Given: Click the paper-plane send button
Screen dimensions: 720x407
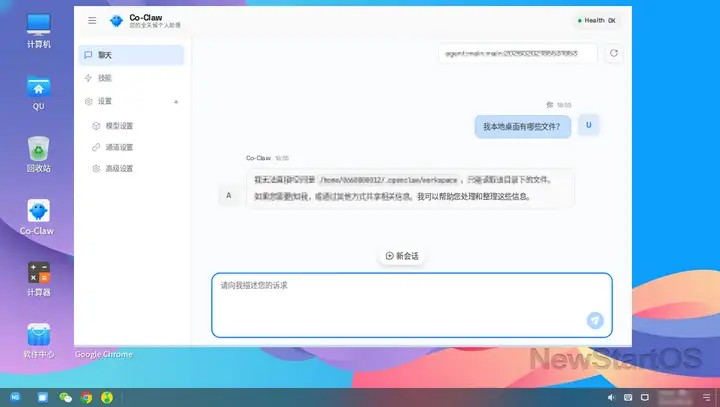Looking at the screenshot, I should tap(595, 320).
